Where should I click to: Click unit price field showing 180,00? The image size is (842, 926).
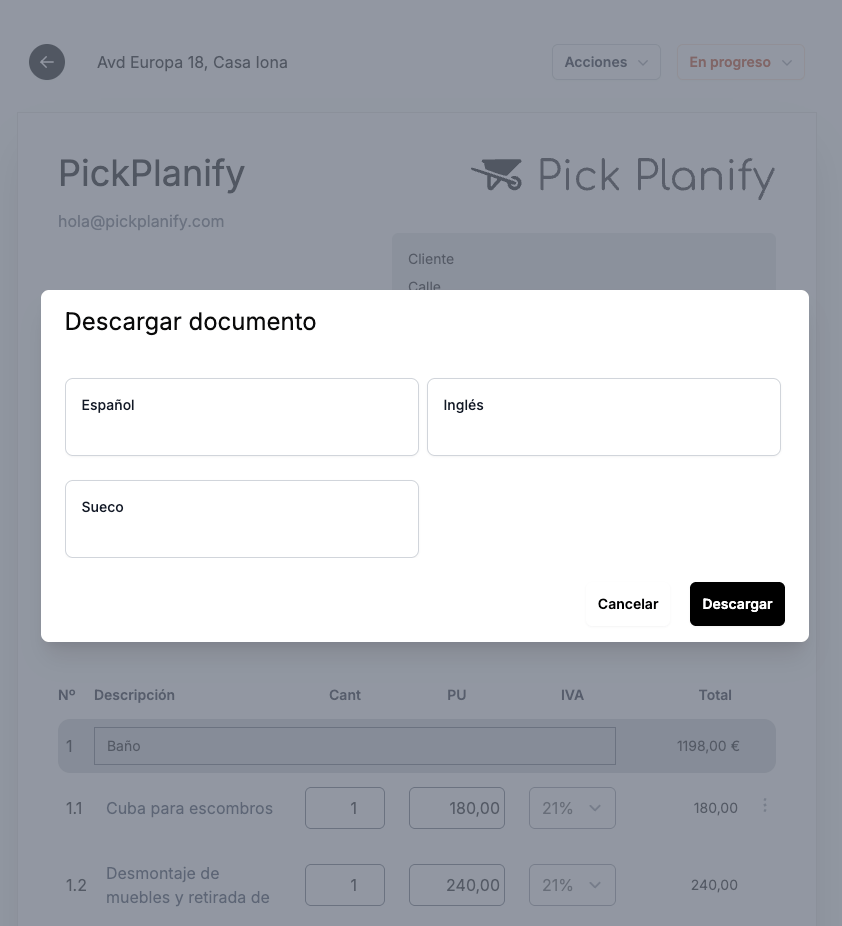point(457,808)
